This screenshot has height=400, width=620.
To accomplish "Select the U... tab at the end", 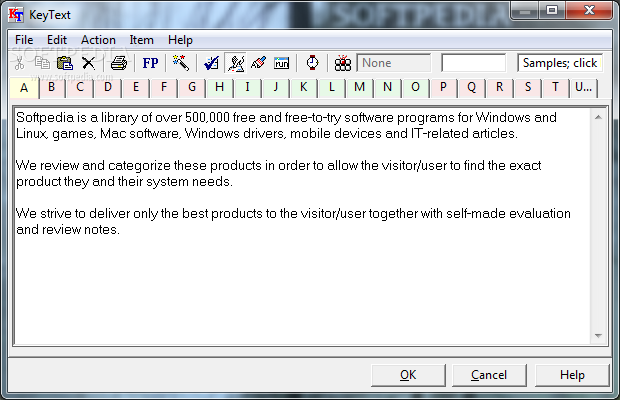I will click(x=584, y=87).
